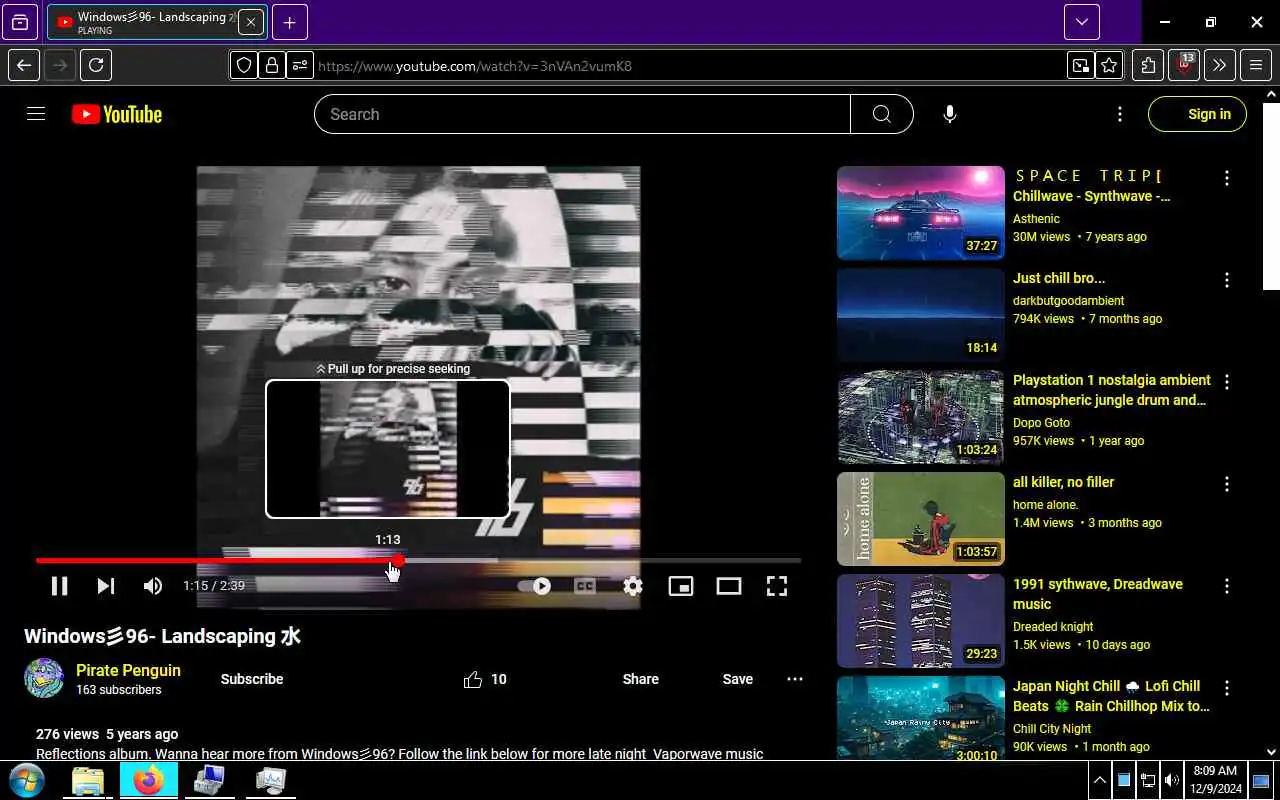Open tracking protection shield icon

coord(244,66)
